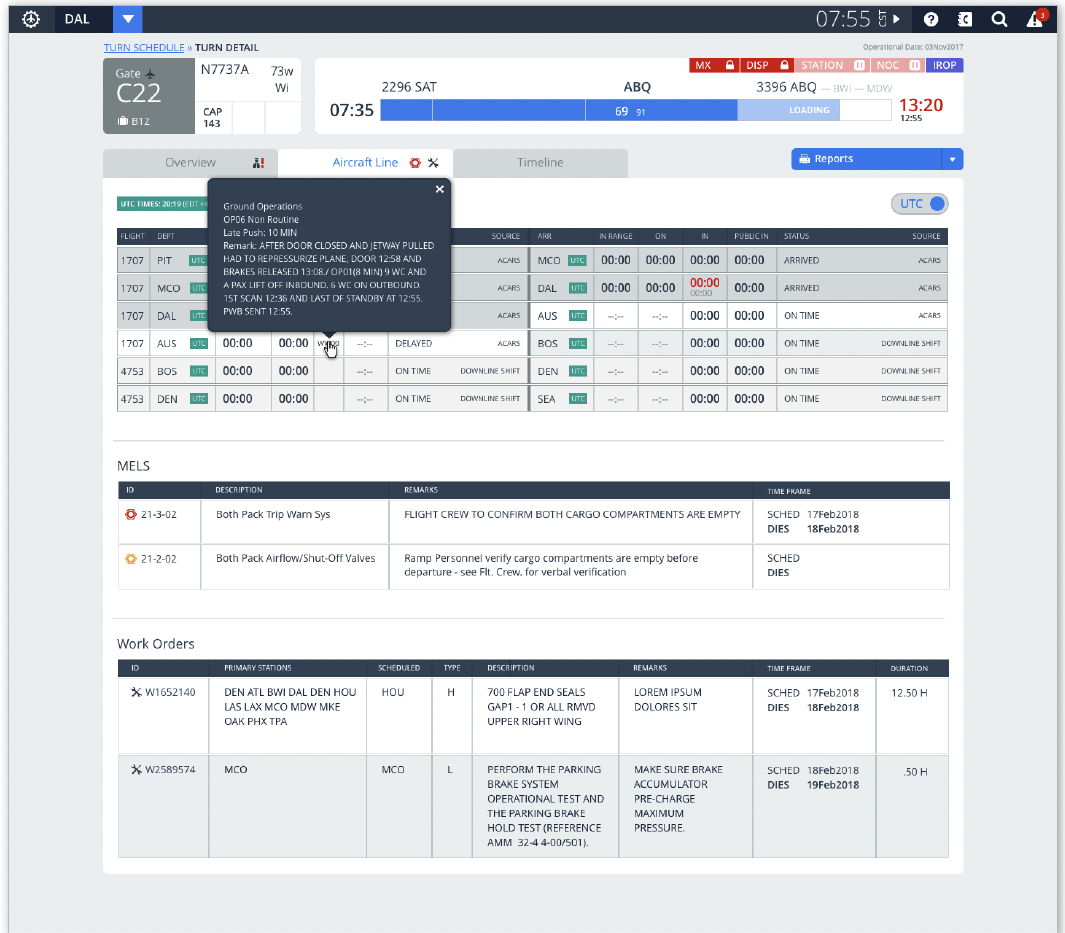Click the orange MEL icon for 21-2-02
Screen dimensions: 1065x933
[130, 559]
